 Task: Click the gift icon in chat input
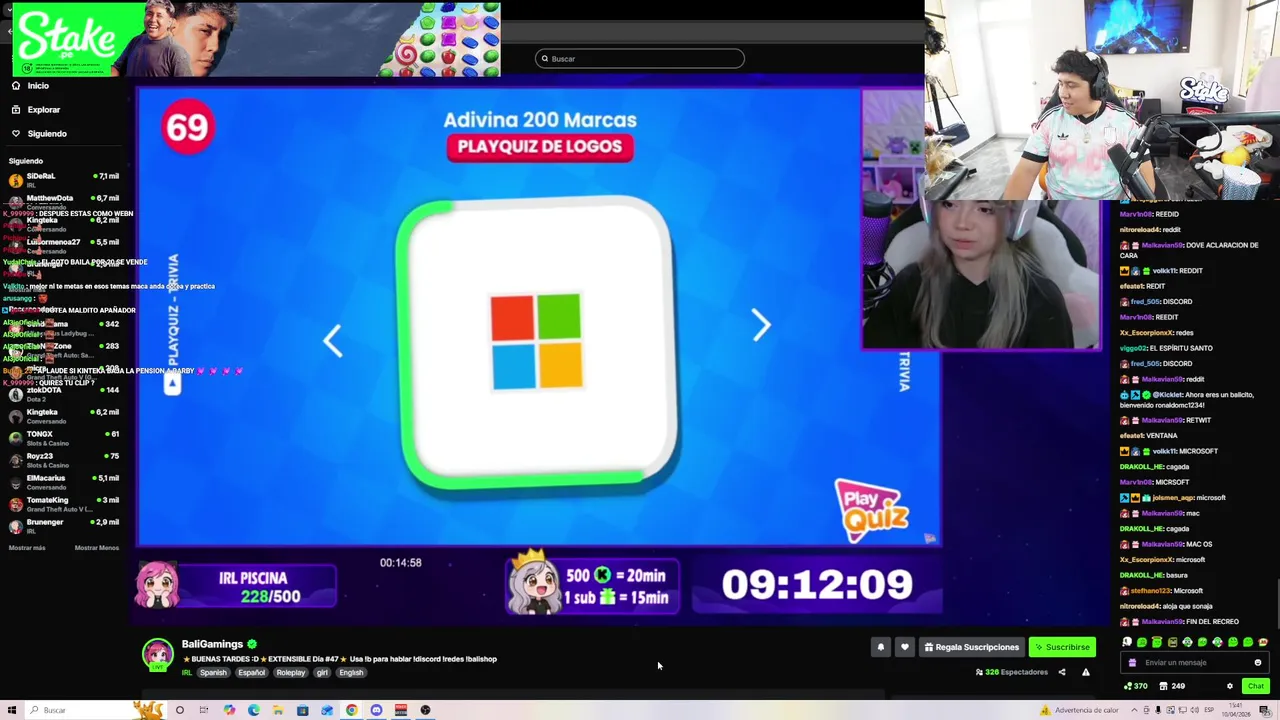(x=1133, y=663)
